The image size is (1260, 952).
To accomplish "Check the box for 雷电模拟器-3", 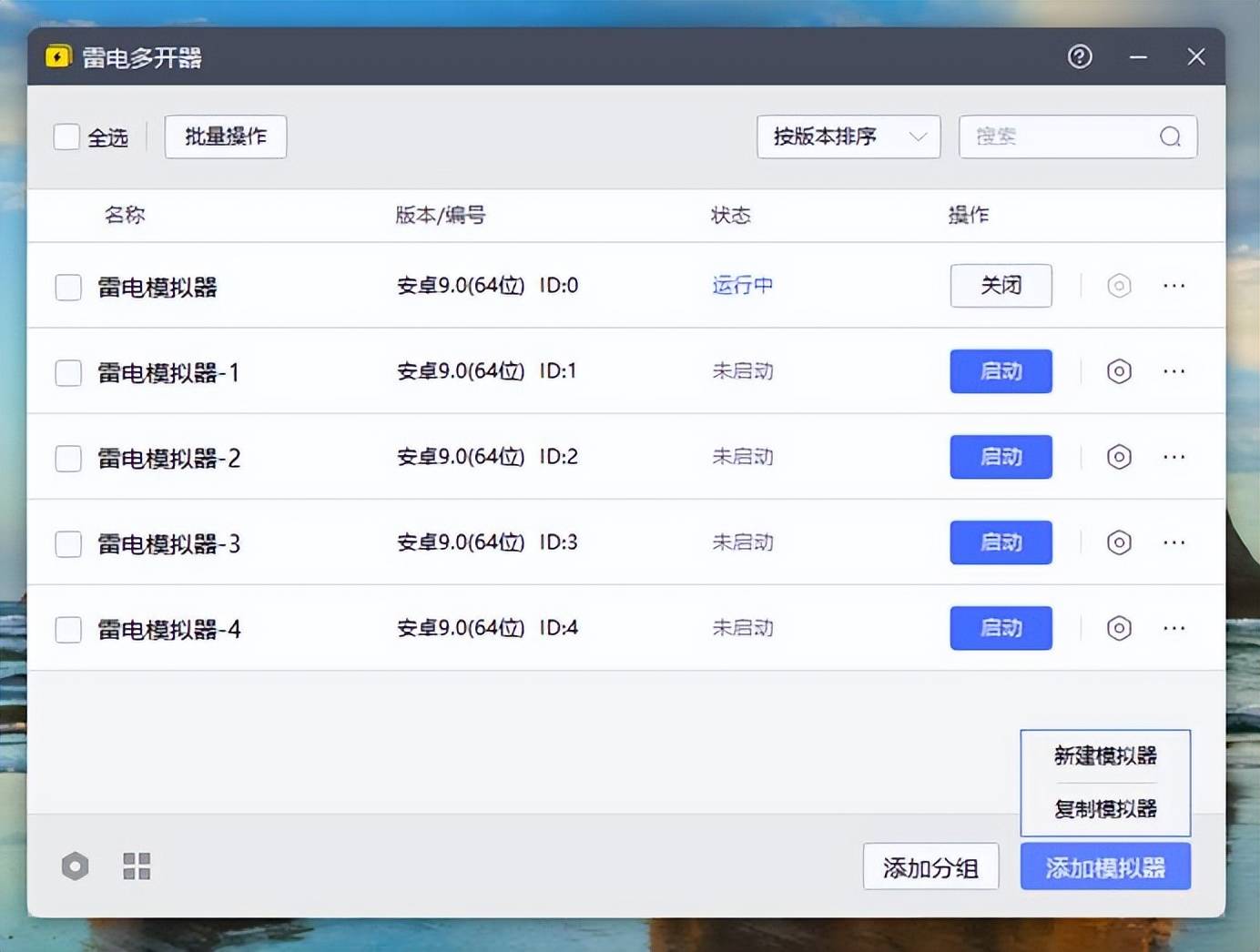I will pyautogui.click(x=68, y=543).
